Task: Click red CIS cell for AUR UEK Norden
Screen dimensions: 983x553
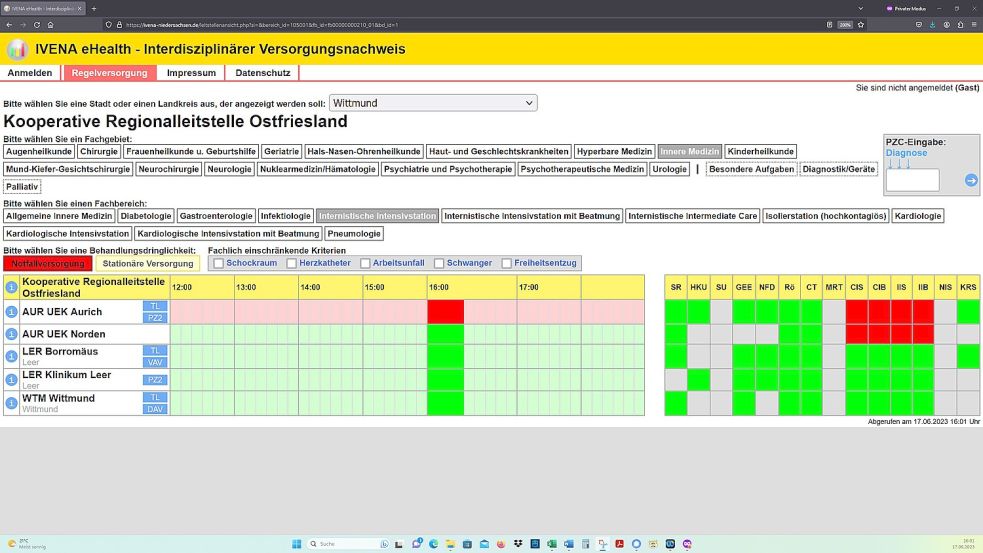Action: [856, 334]
